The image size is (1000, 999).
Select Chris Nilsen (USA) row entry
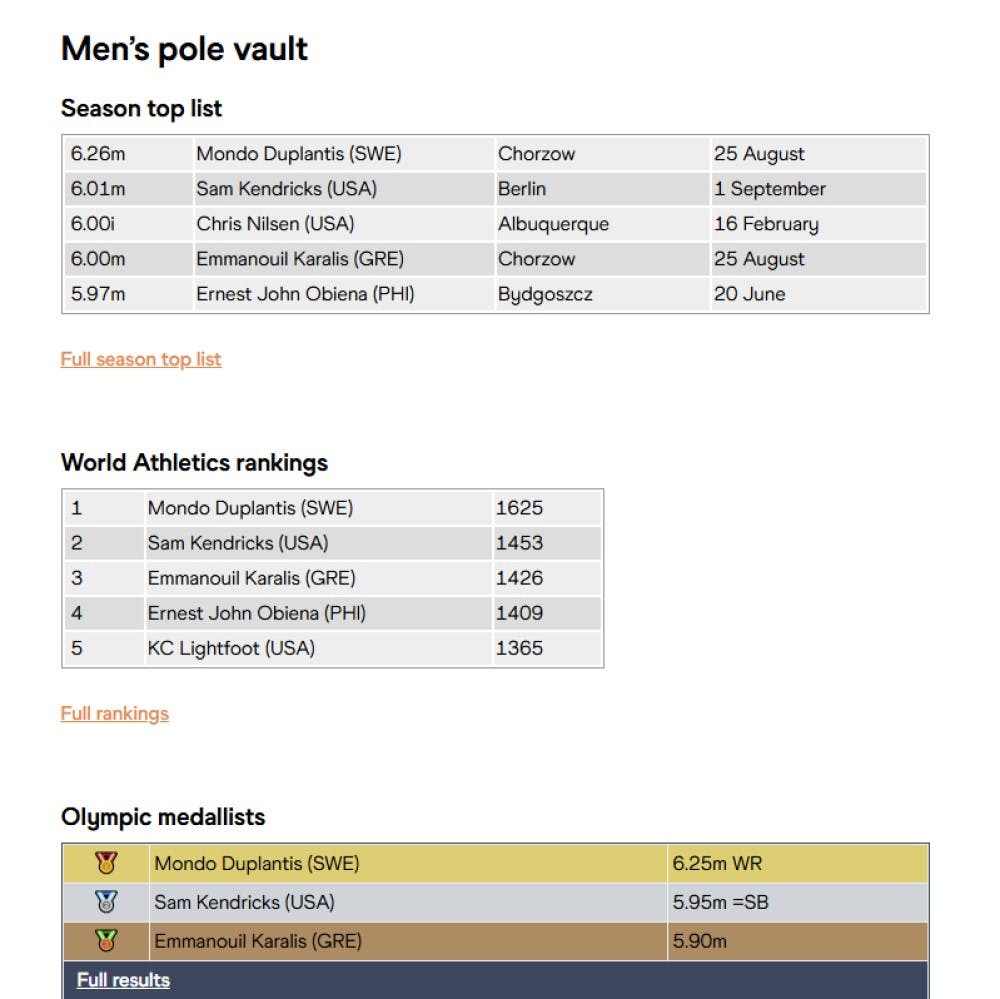click(x=275, y=224)
